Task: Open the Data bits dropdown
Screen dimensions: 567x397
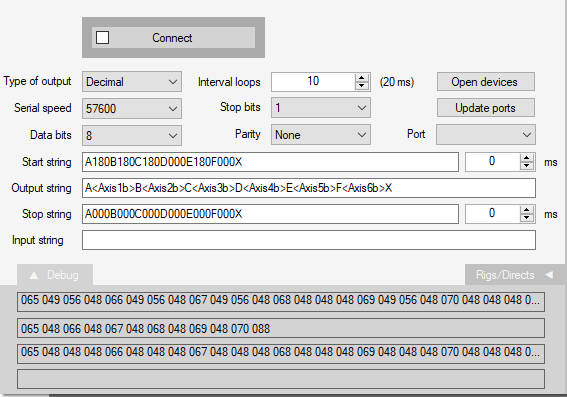Action: coord(132,136)
